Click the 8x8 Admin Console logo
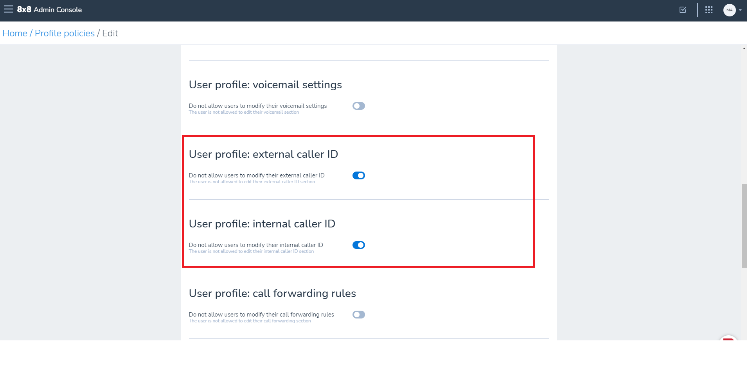 coord(49,10)
